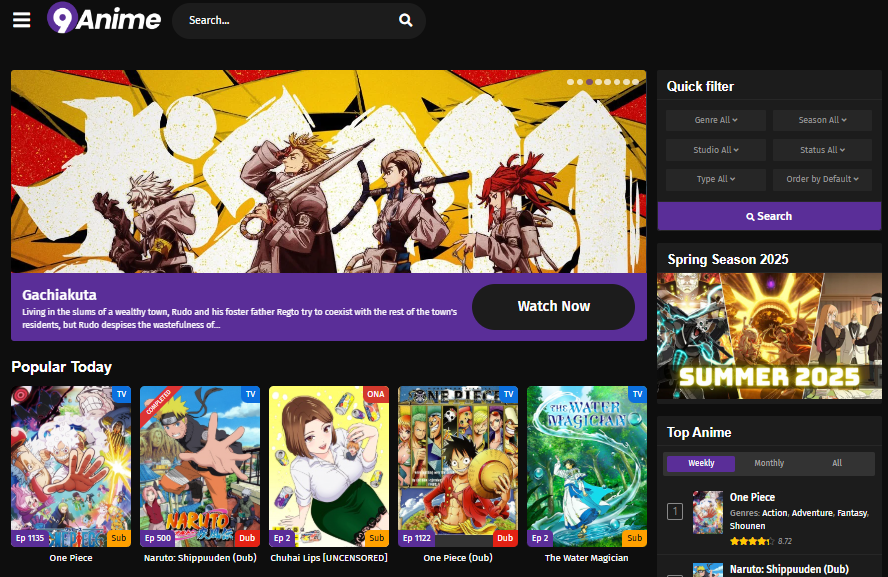Click The Water Magician title link
Image resolution: width=888 pixels, height=577 pixels.
point(587,558)
